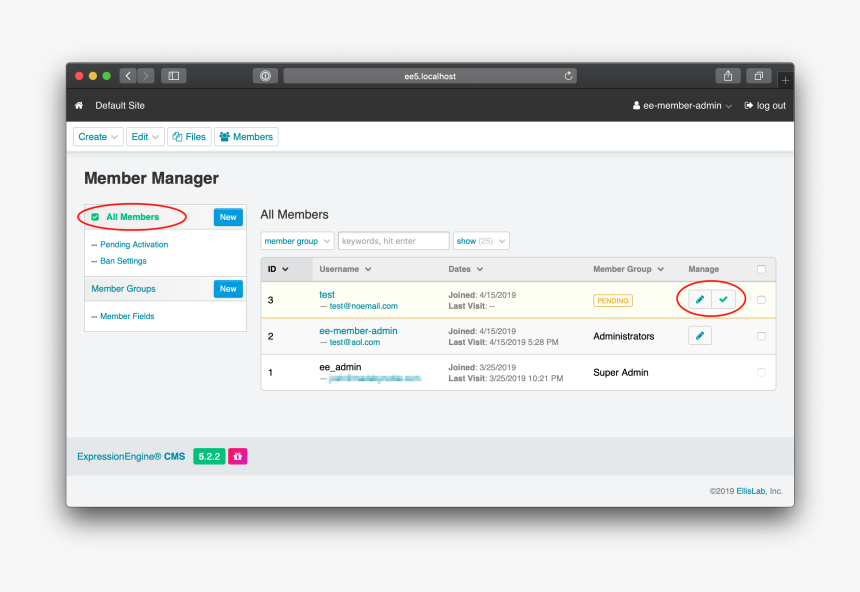Open the EllisLab link in the footer

coord(751,491)
